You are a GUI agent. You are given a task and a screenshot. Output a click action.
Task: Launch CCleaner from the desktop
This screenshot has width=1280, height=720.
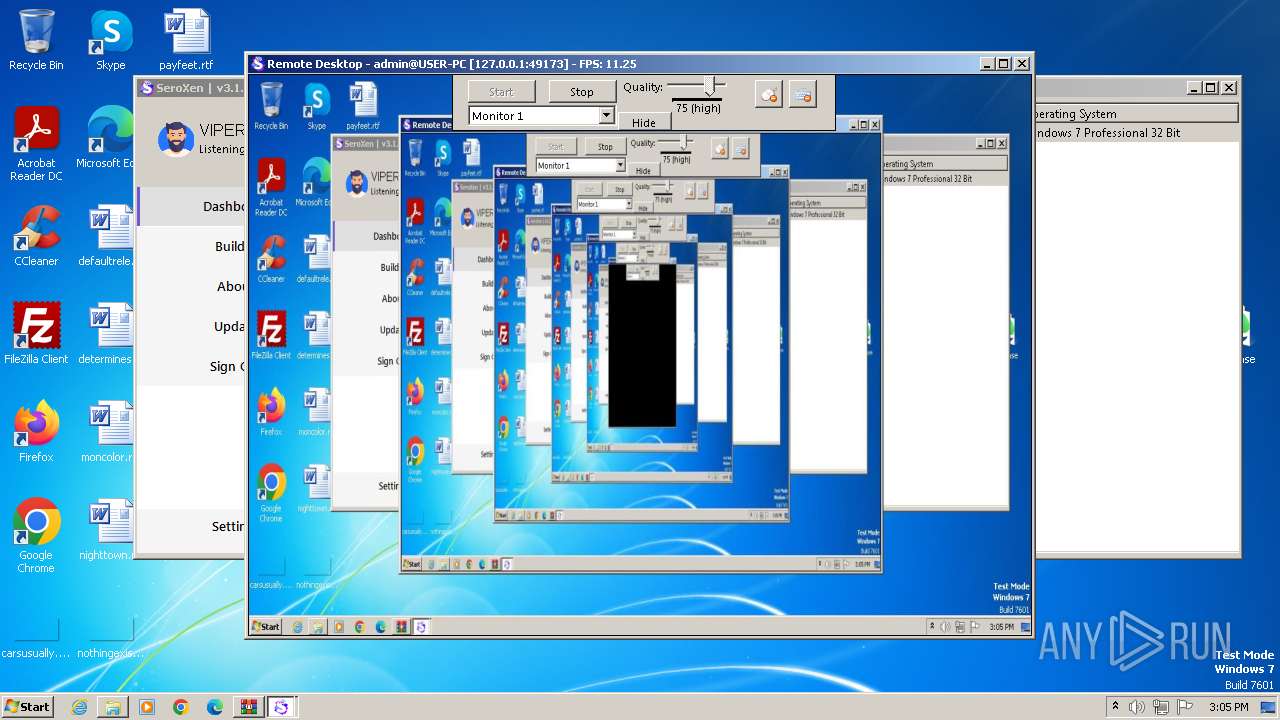tap(36, 236)
